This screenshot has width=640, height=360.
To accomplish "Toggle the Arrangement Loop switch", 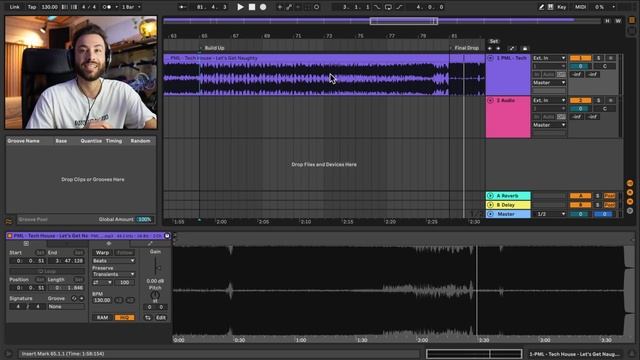I will pyautogui.click(x=388, y=7).
